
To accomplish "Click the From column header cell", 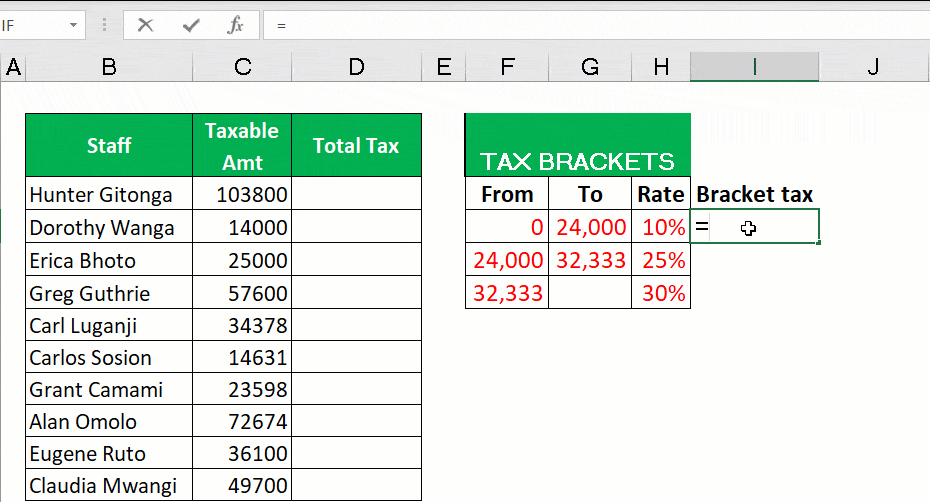I will (507, 193).
